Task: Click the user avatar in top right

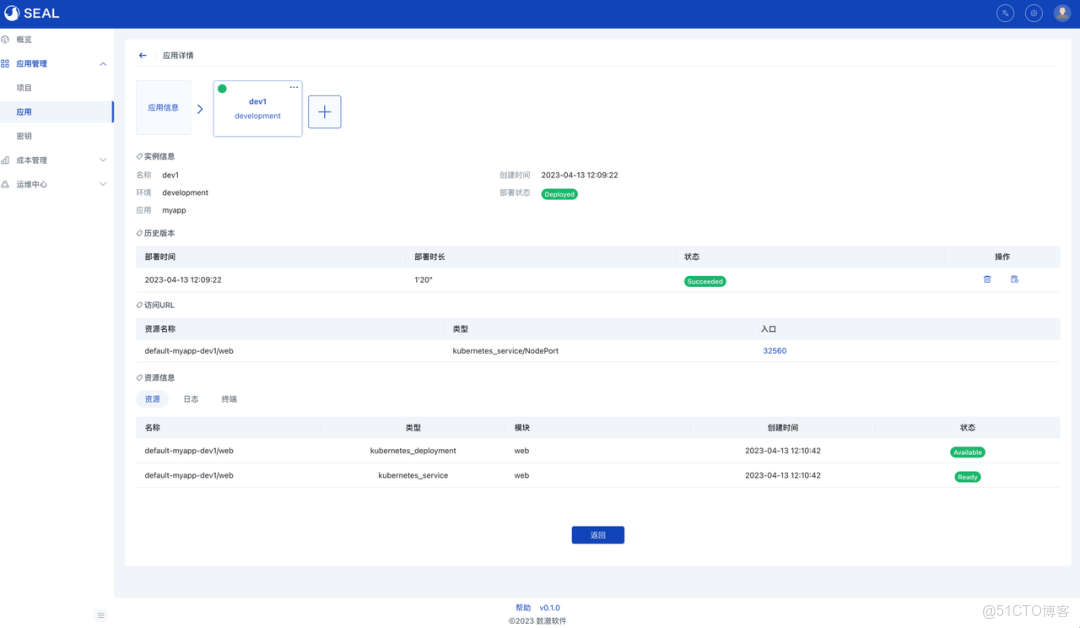Action: tap(1062, 13)
